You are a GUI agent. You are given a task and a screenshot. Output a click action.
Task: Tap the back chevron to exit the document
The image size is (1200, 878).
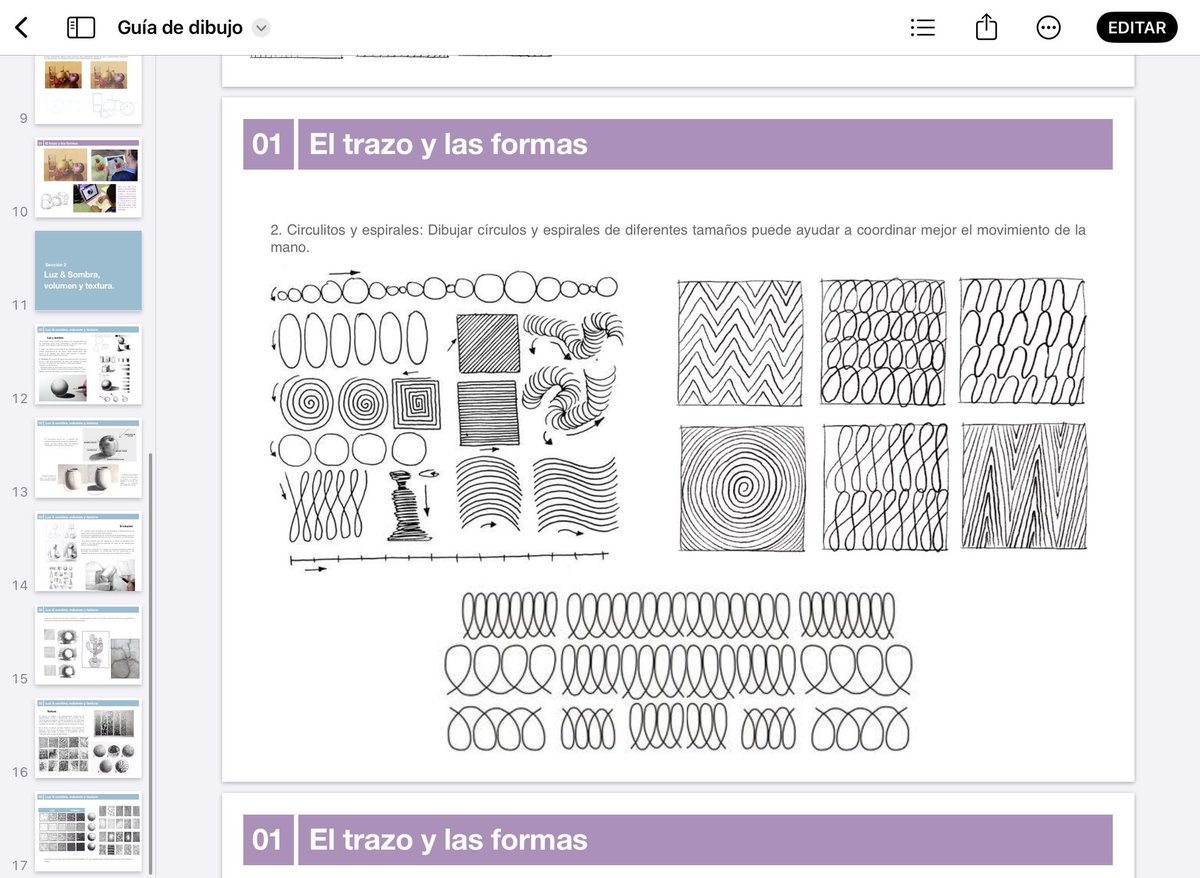22,27
